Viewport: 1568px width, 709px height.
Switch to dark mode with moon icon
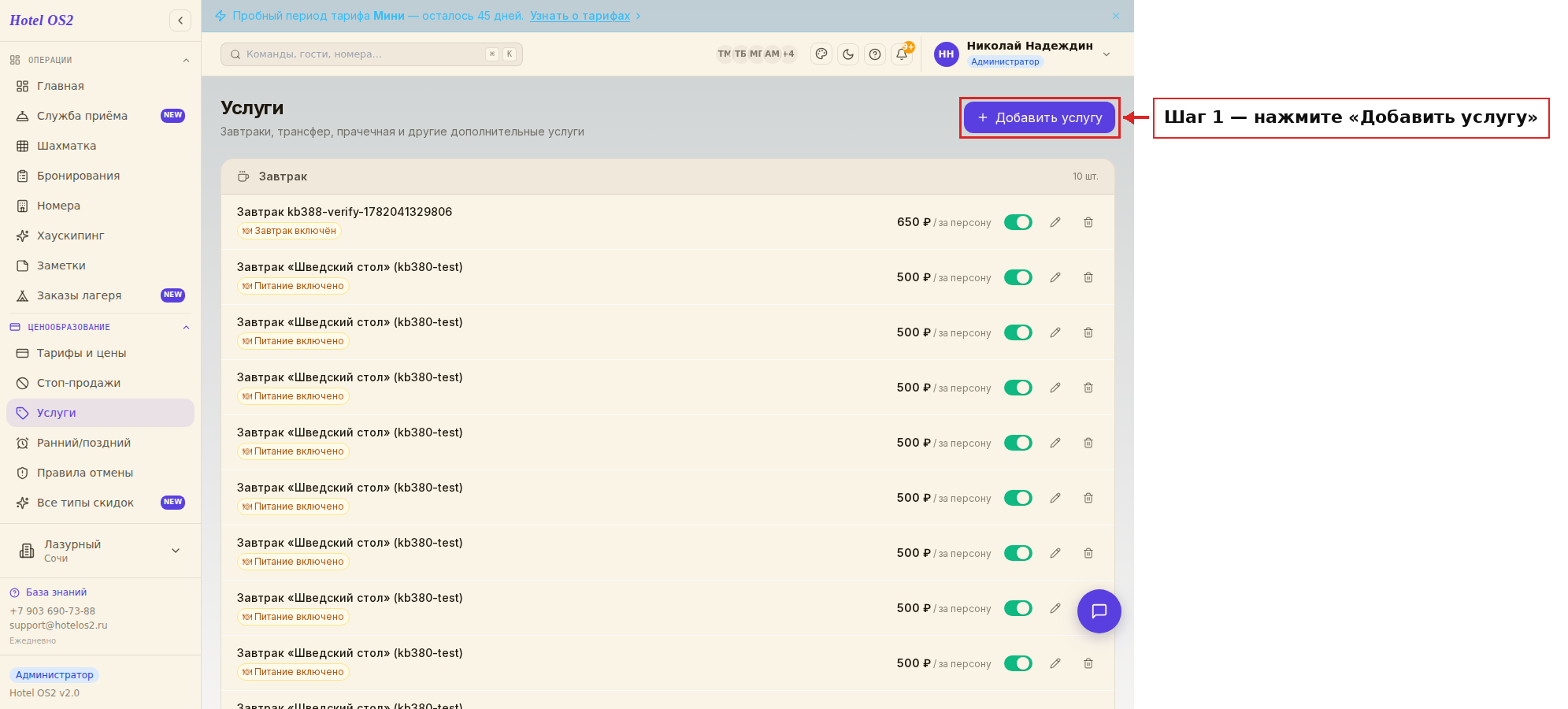[848, 54]
